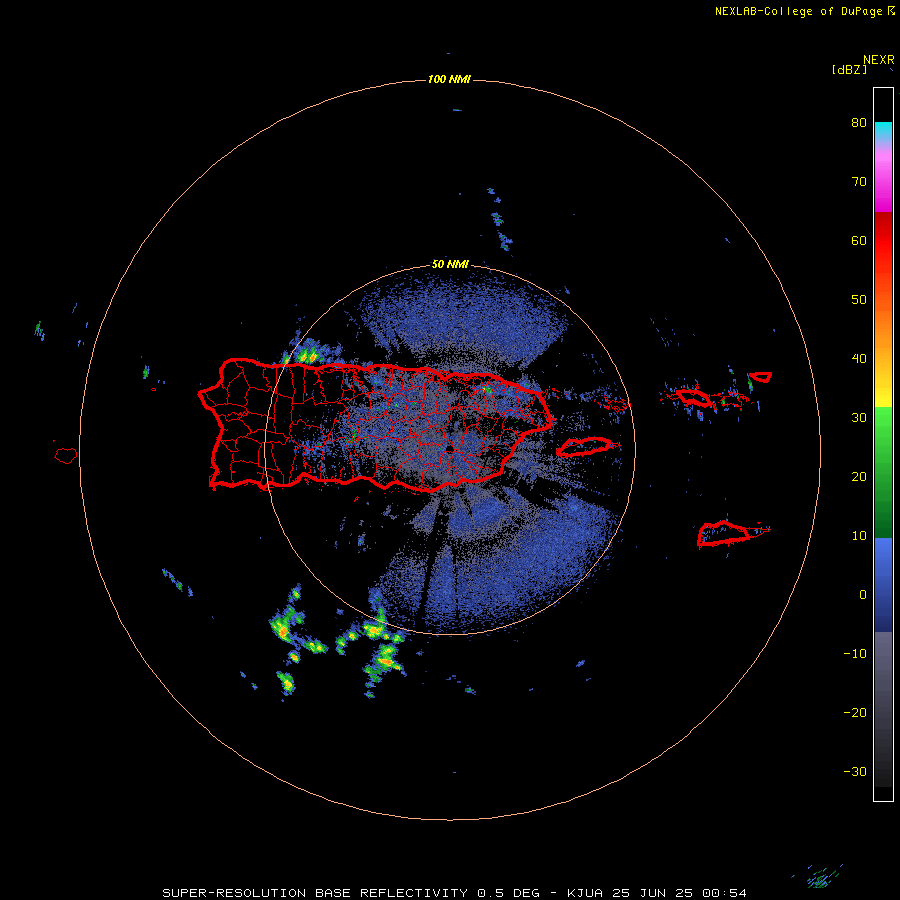Click the 30 value on the dBZ scale
900x900 pixels.
(859, 418)
